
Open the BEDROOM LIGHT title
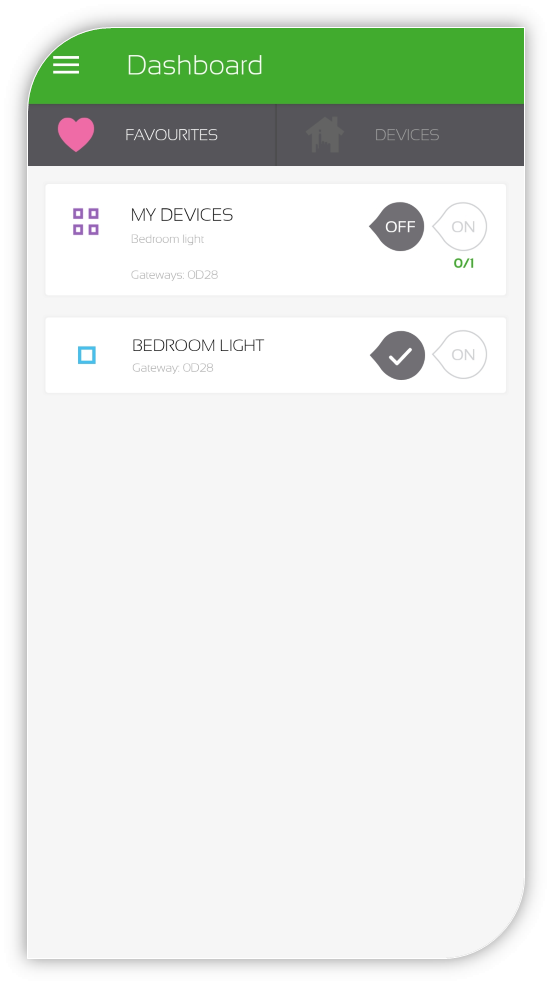click(198, 345)
